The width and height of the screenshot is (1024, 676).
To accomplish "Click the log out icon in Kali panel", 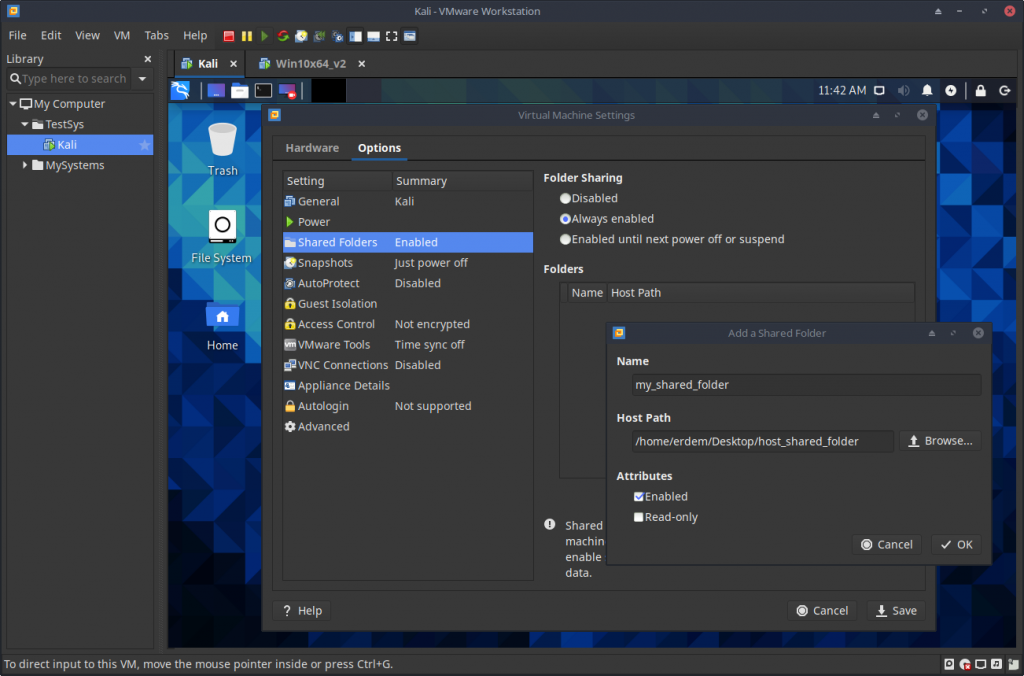I will click(x=1004, y=91).
